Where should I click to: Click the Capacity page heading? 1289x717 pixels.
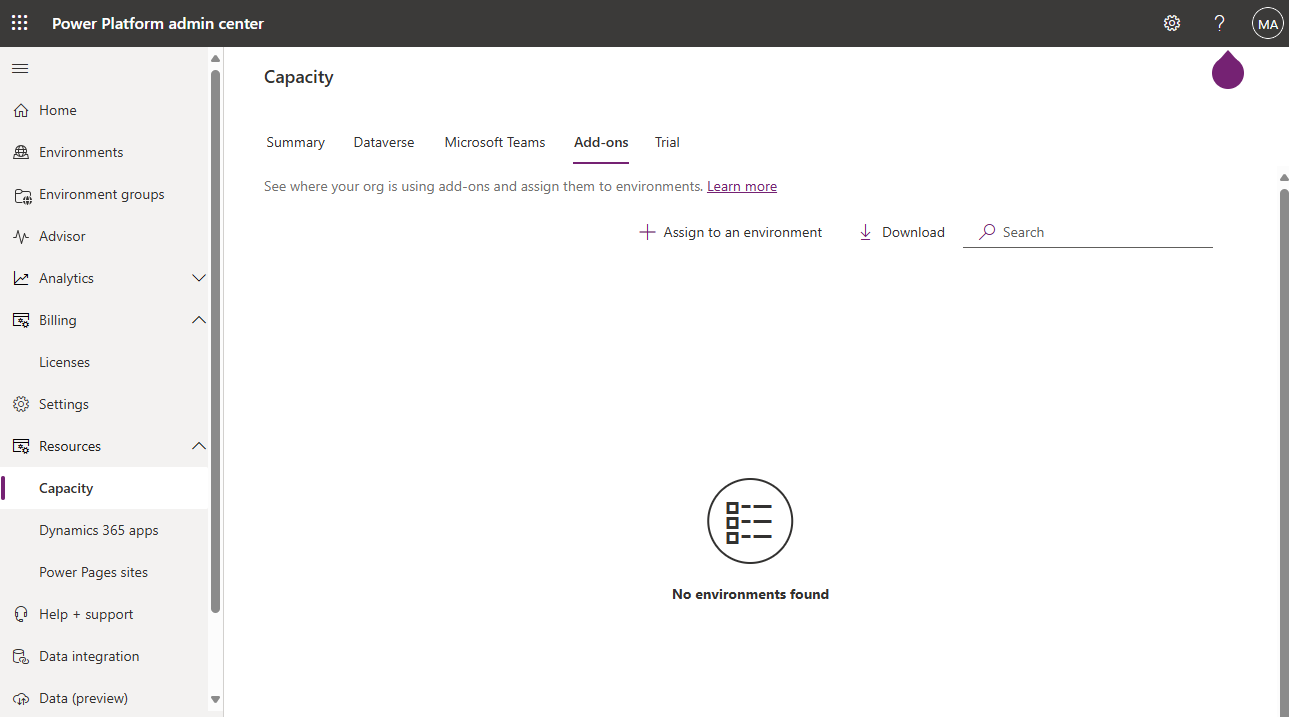pyautogui.click(x=299, y=77)
